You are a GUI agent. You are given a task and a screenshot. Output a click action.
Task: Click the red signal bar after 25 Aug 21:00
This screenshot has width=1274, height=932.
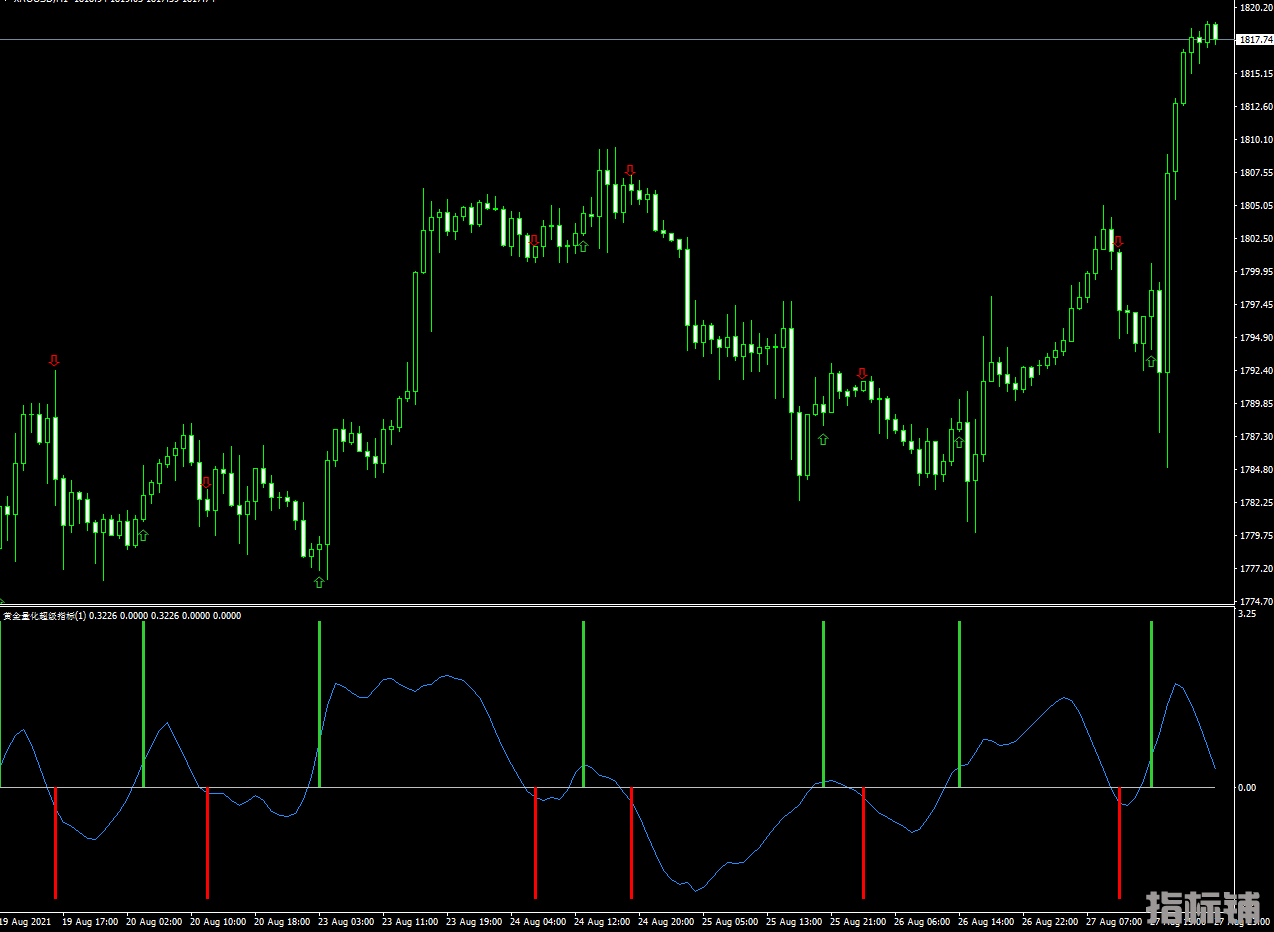pos(863,843)
